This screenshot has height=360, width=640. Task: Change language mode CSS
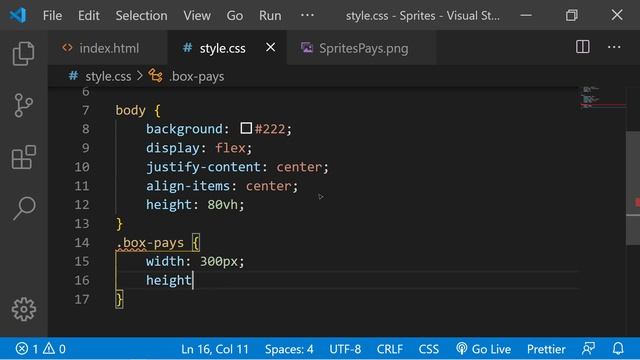[x=429, y=349]
